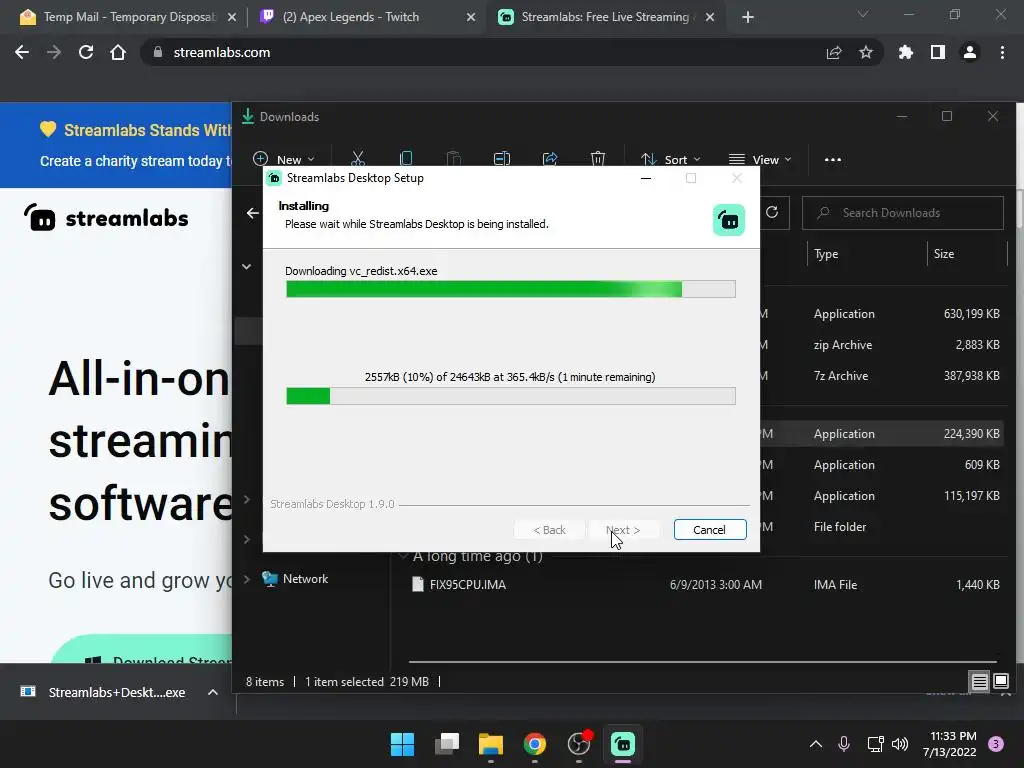Open Chrome tab search chevron
The height and width of the screenshot is (768, 1024).
863,14
